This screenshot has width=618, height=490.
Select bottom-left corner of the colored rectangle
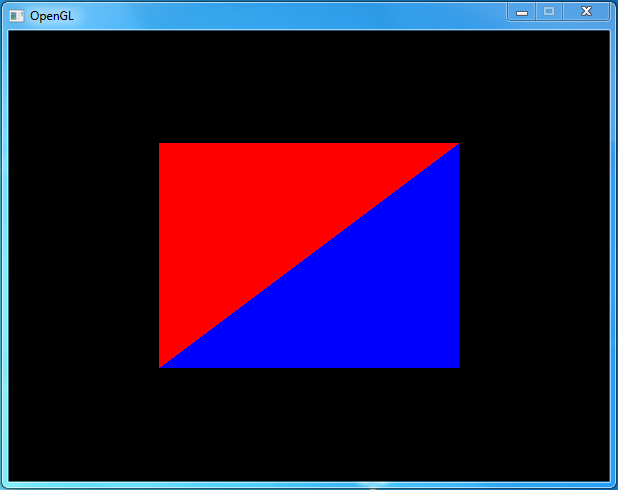(x=160, y=367)
